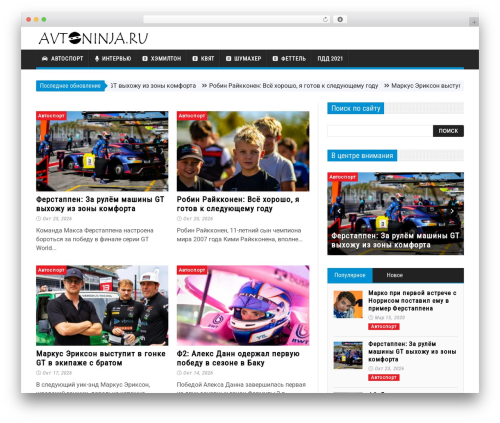This screenshot has width=500, height=423.
Task: Click date under Маркус Эриксон headline
Action: (x=54, y=373)
